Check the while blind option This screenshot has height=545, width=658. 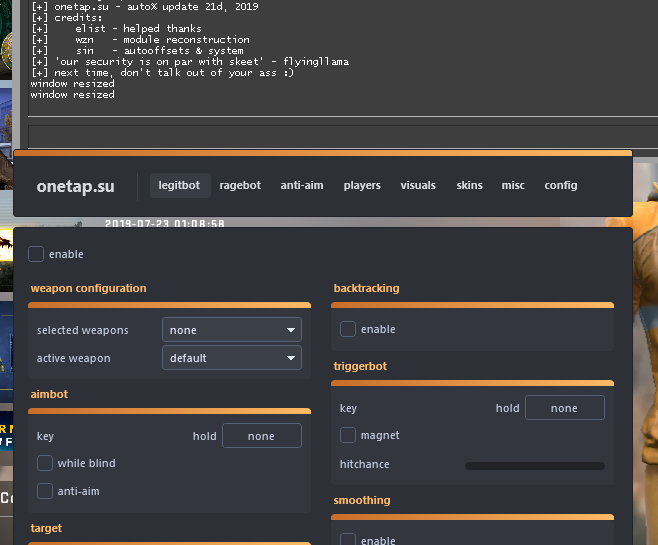click(x=45, y=463)
